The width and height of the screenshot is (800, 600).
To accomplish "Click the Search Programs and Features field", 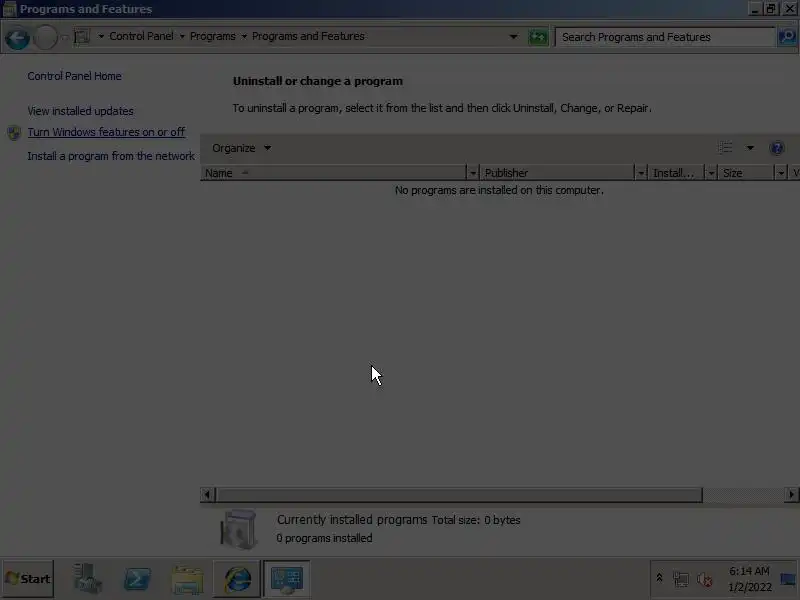I will click(x=665, y=37).
